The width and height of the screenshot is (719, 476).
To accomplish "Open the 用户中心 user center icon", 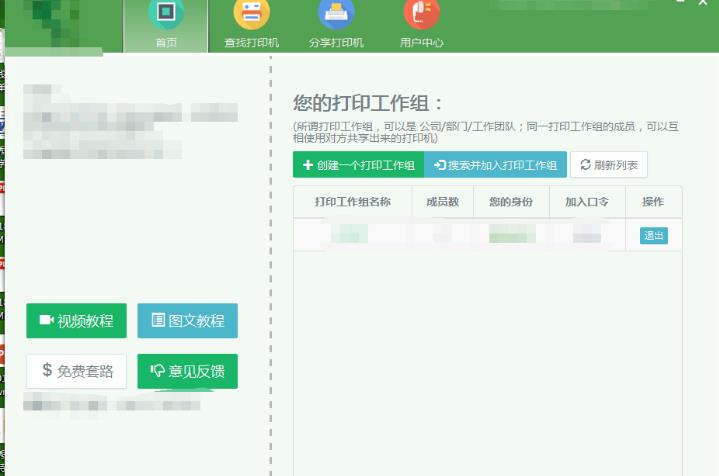I will (x=421, y=14).
